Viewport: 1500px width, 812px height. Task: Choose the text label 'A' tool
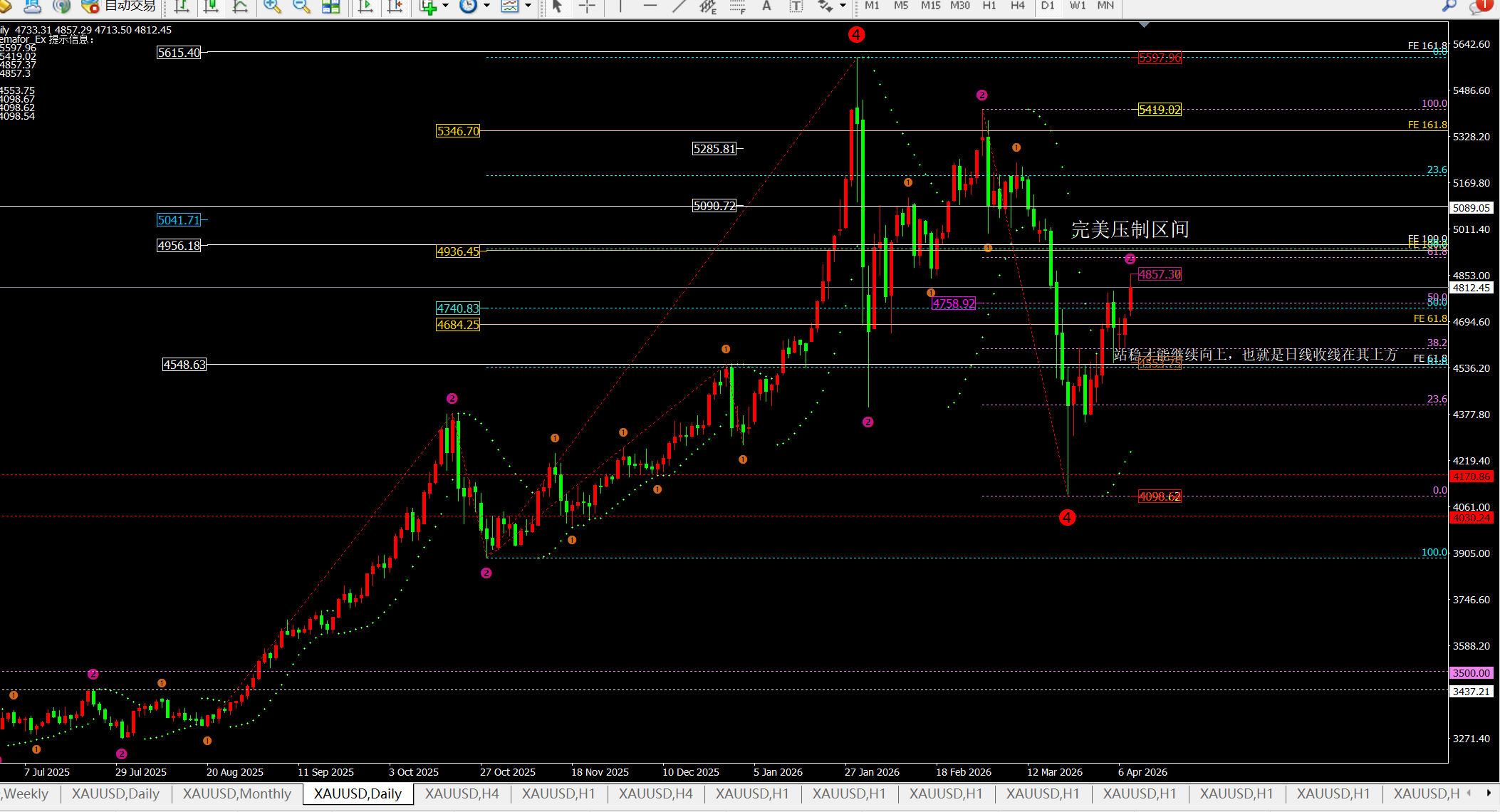click(x=766, y=6)
